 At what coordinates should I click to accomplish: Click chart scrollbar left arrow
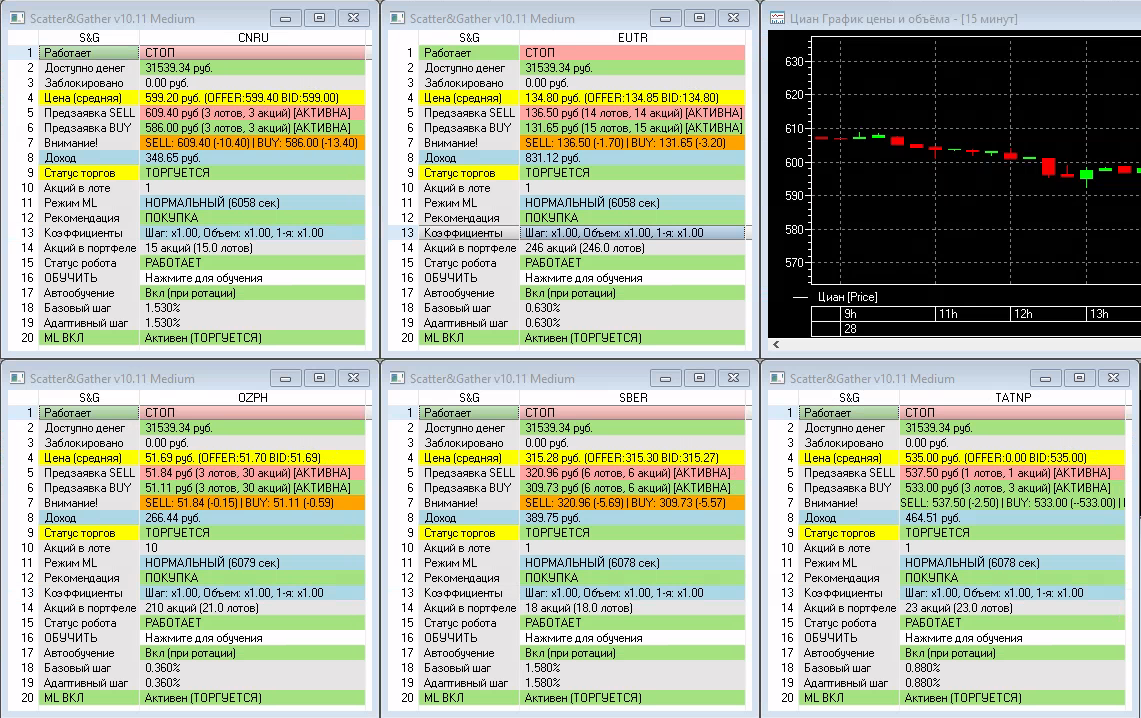(776, 345)
